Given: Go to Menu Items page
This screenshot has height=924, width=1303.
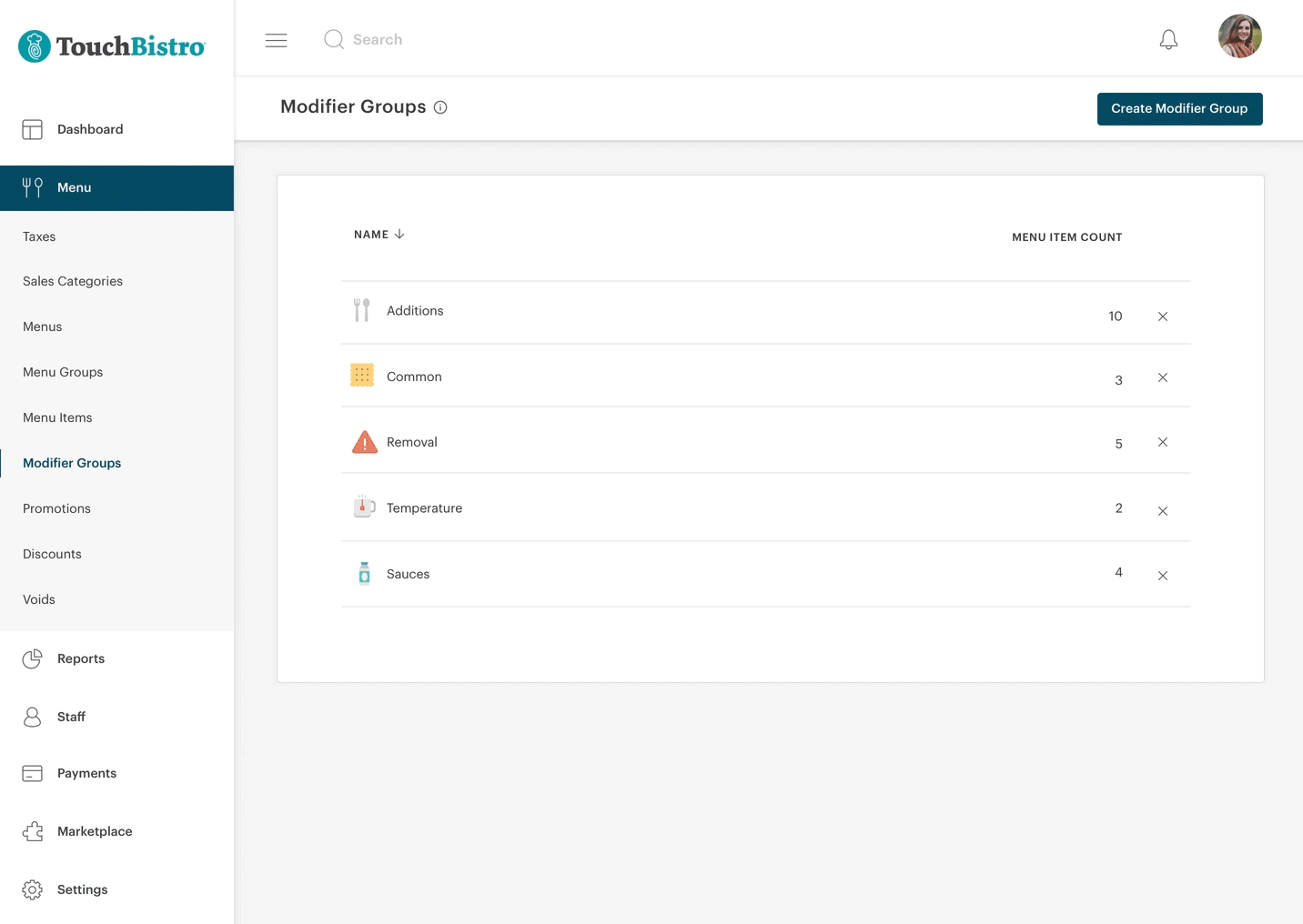Looking at the screenshot, I should pos(57,417).
